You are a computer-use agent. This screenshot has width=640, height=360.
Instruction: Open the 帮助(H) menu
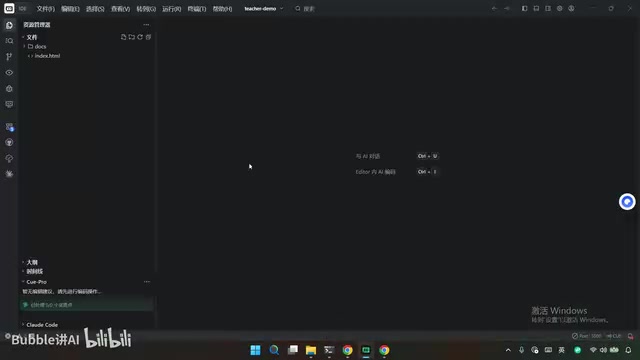pyautogui.click(x=222, y=9)
